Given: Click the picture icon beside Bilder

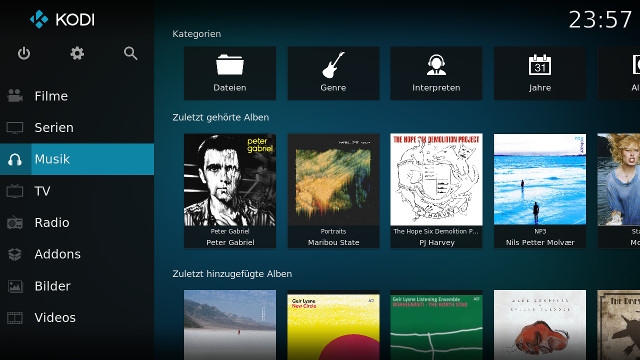Looking at the screenshot, I should click(x=15, y=286).
